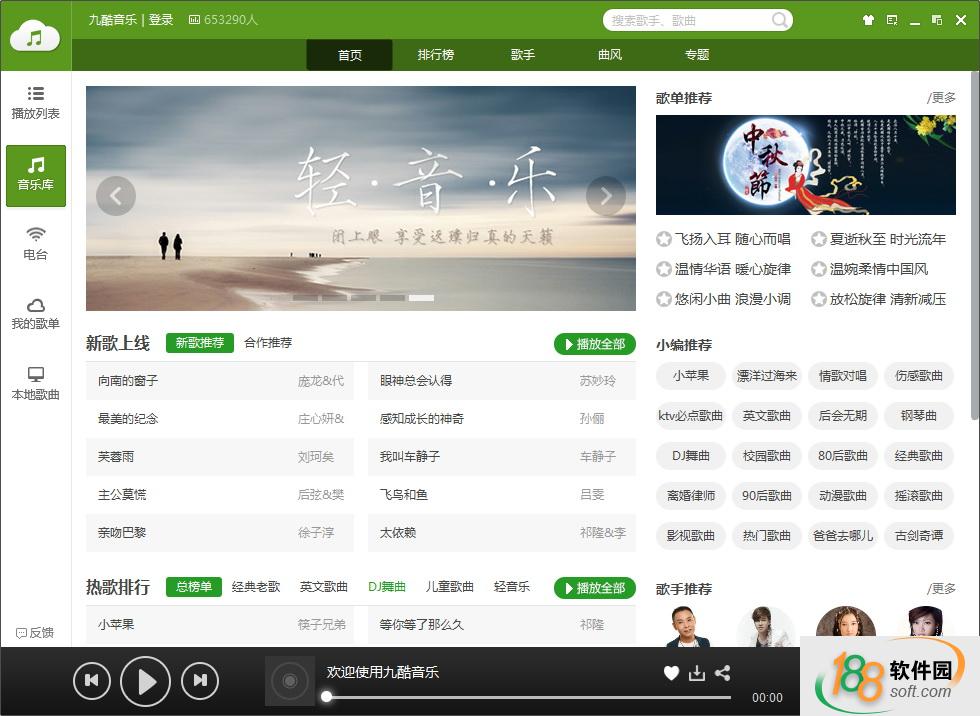Image resolution: width=980 pixels, height=716 pixels.
Task: Favorite the song with the heart icon
Action: coord(671,674)
